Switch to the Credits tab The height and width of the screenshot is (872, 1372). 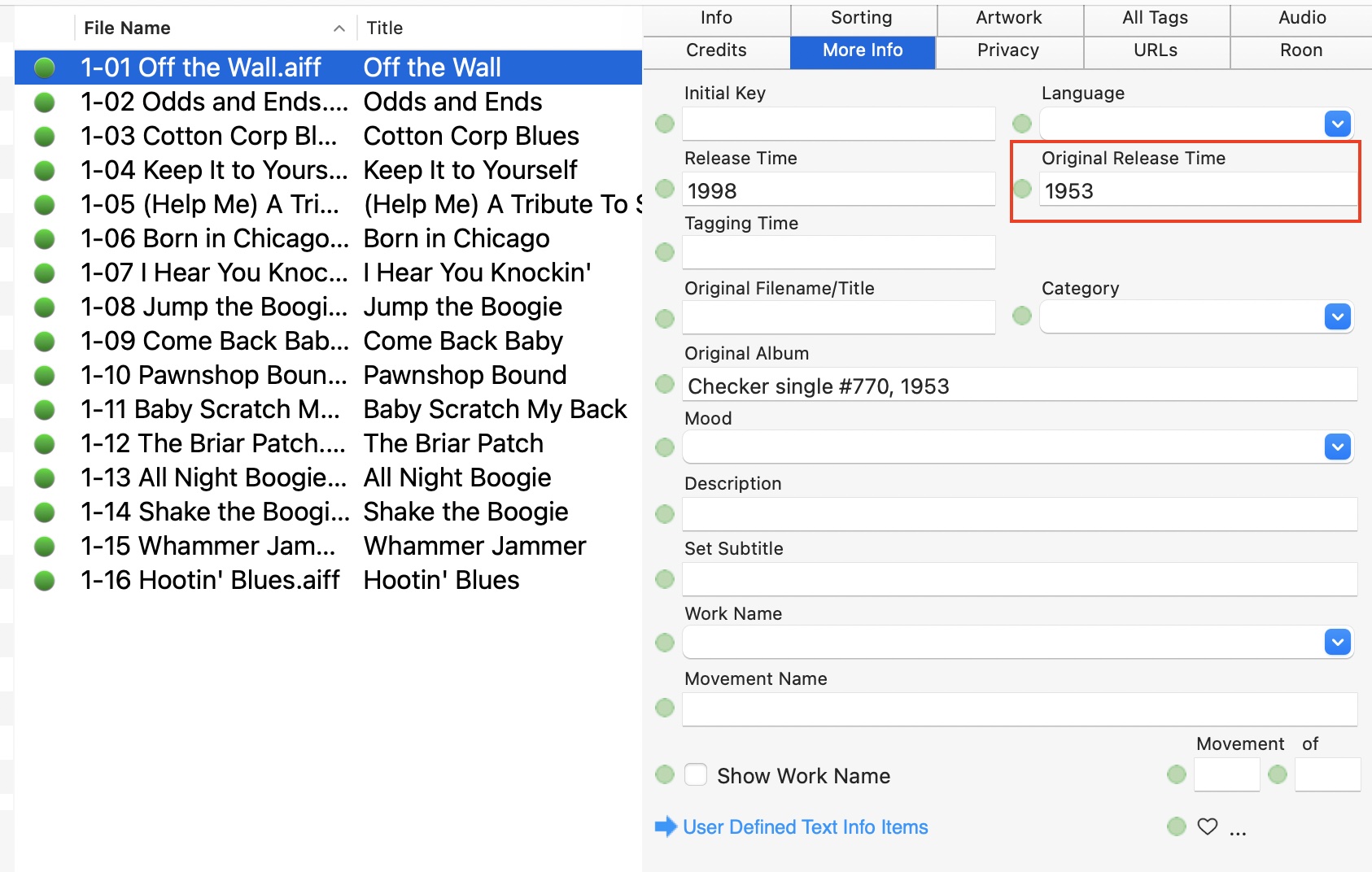[x=716, y=50]
